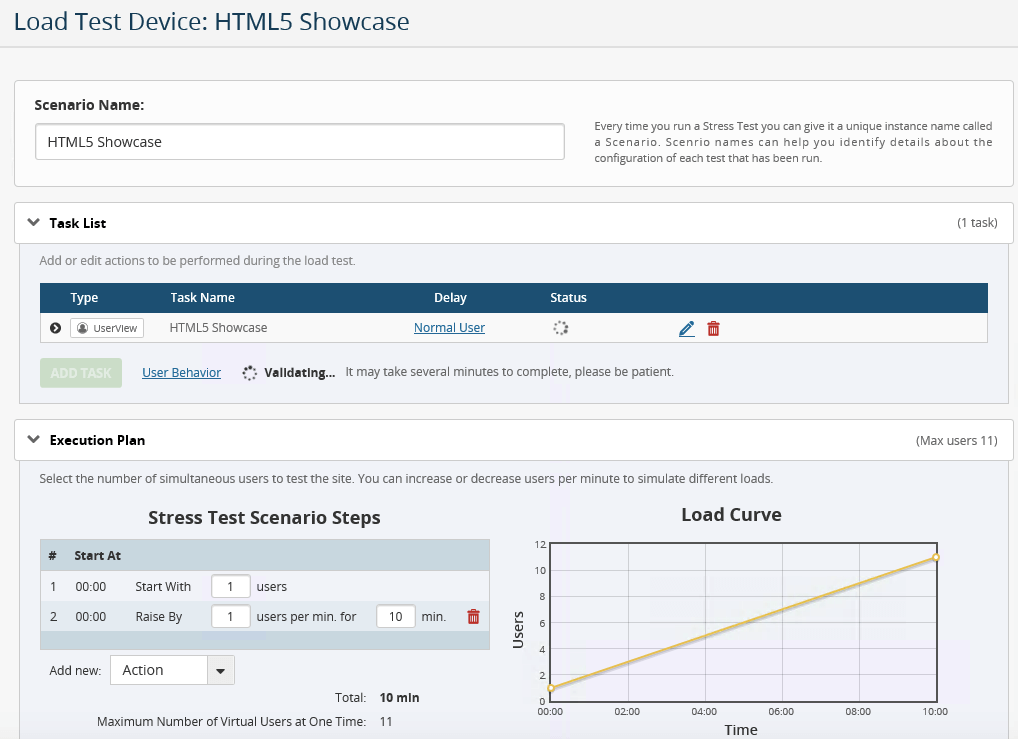Delete the HTML5 Showcase task via trash icon
The image size is (1018, 739).
(x=713, y=329)
